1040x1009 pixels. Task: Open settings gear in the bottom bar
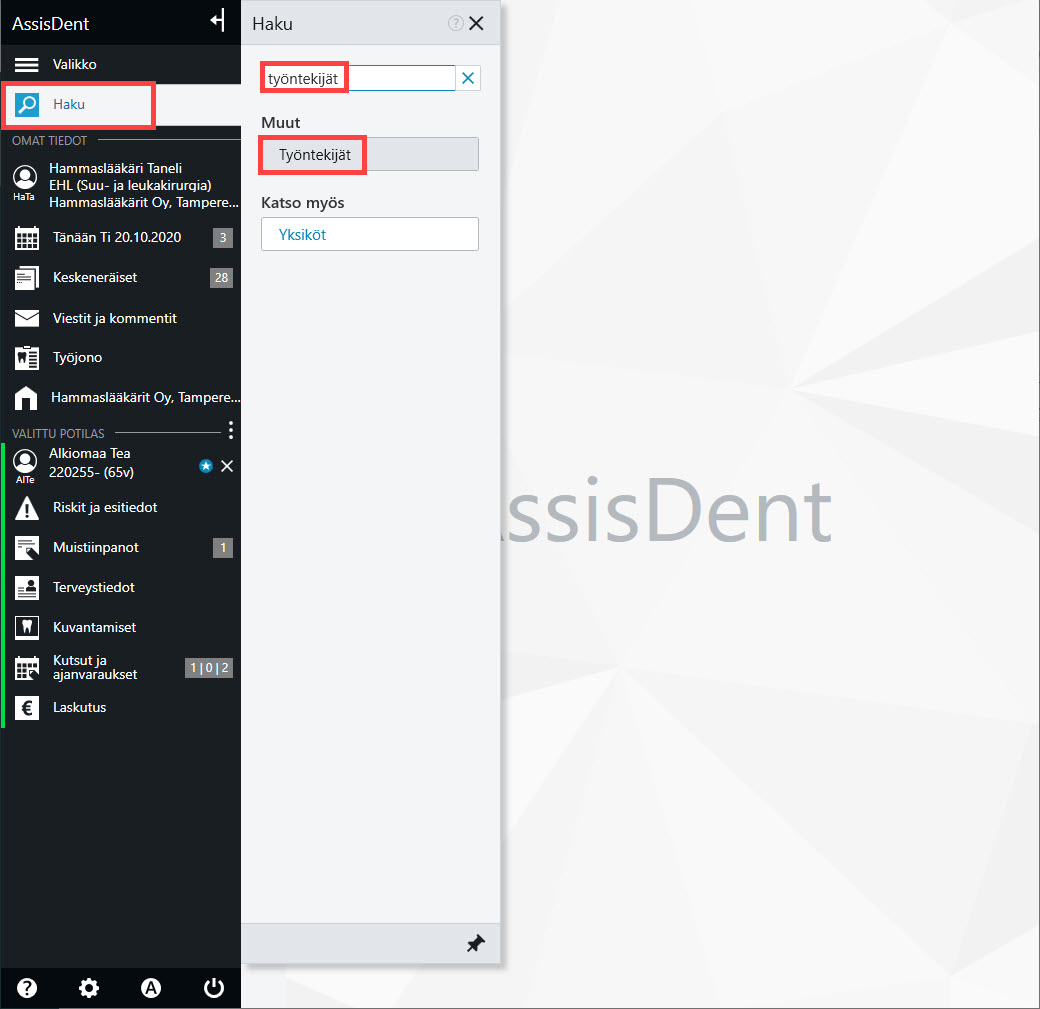click(x=88, y=988)
